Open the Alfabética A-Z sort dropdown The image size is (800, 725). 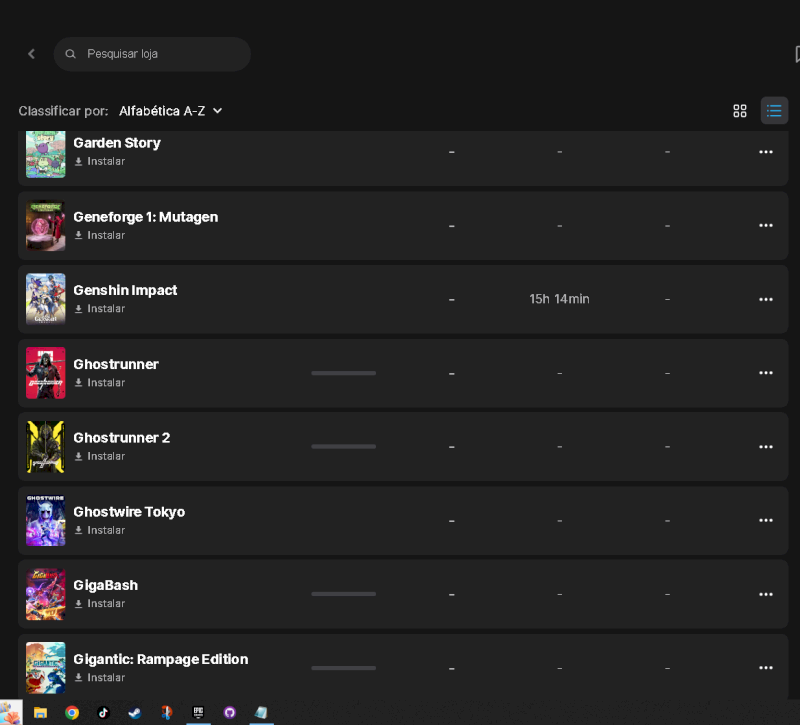[170, 111]
